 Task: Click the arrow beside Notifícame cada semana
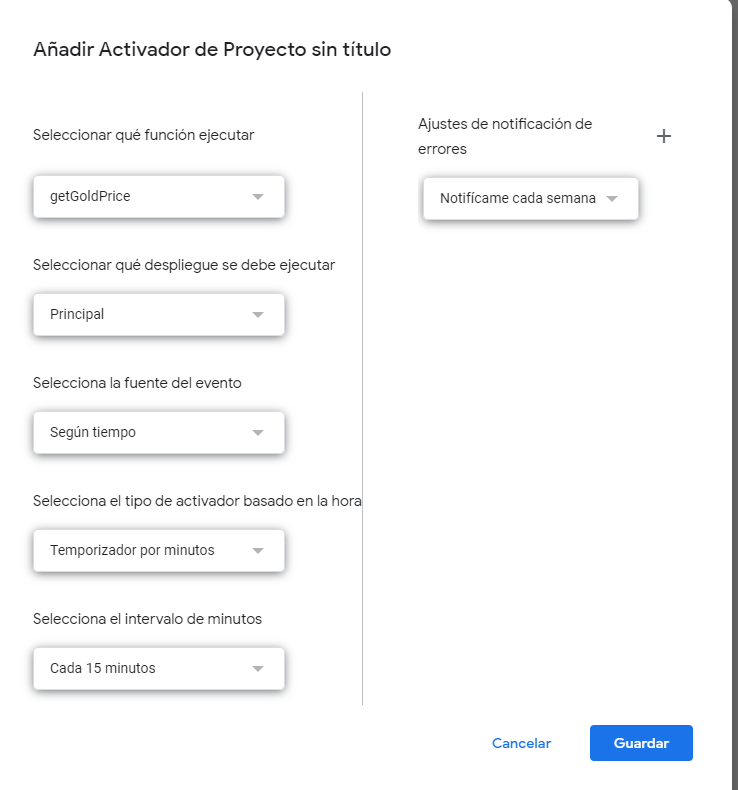[x=612, y=199]
